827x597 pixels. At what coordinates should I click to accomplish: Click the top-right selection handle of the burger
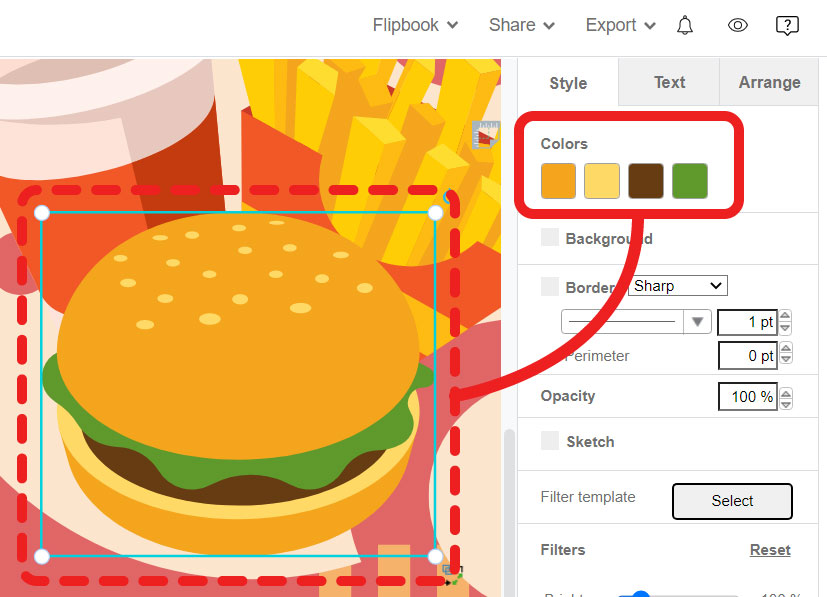coord(435,213)
